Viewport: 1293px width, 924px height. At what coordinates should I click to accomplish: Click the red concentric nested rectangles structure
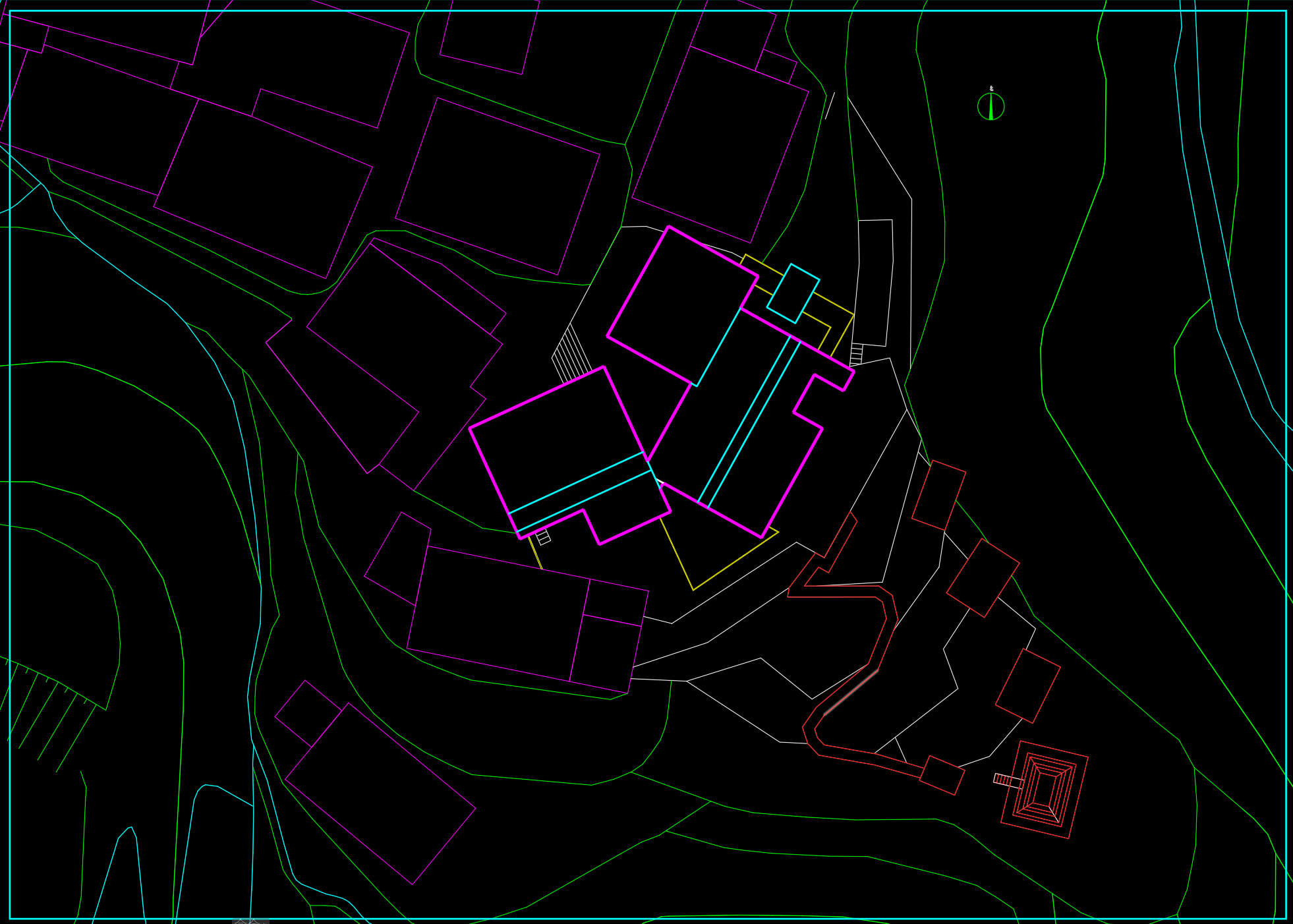1044,790
